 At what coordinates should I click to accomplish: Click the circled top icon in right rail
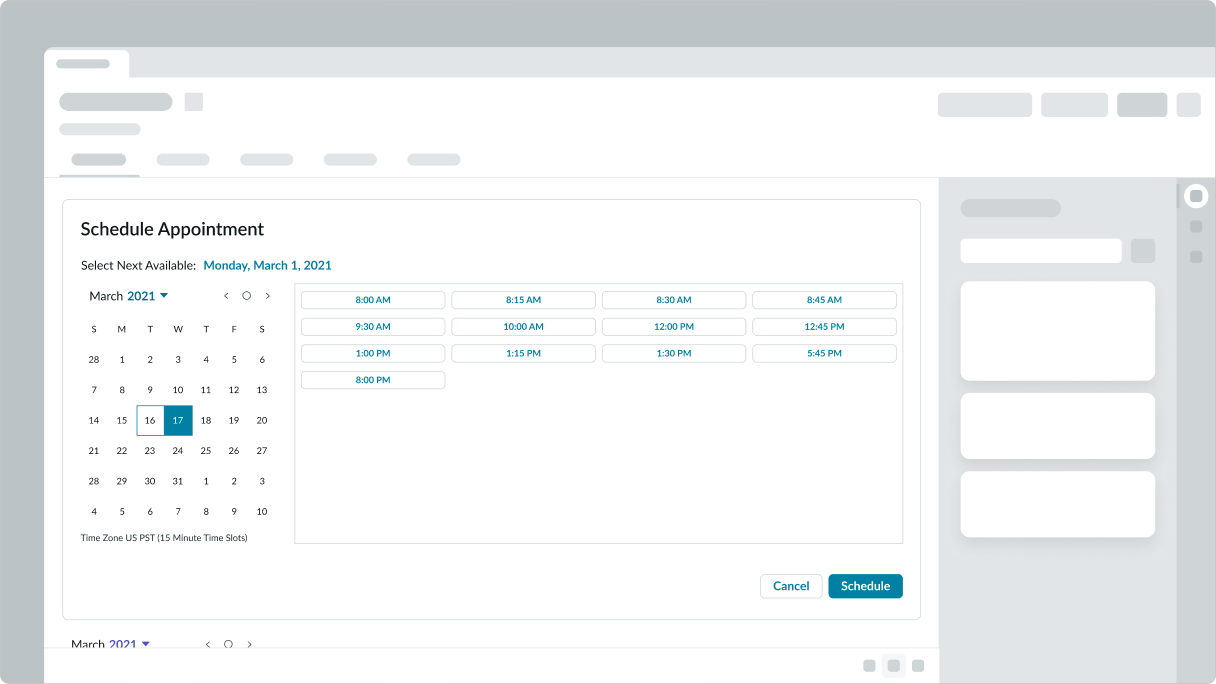[1195, 196]
